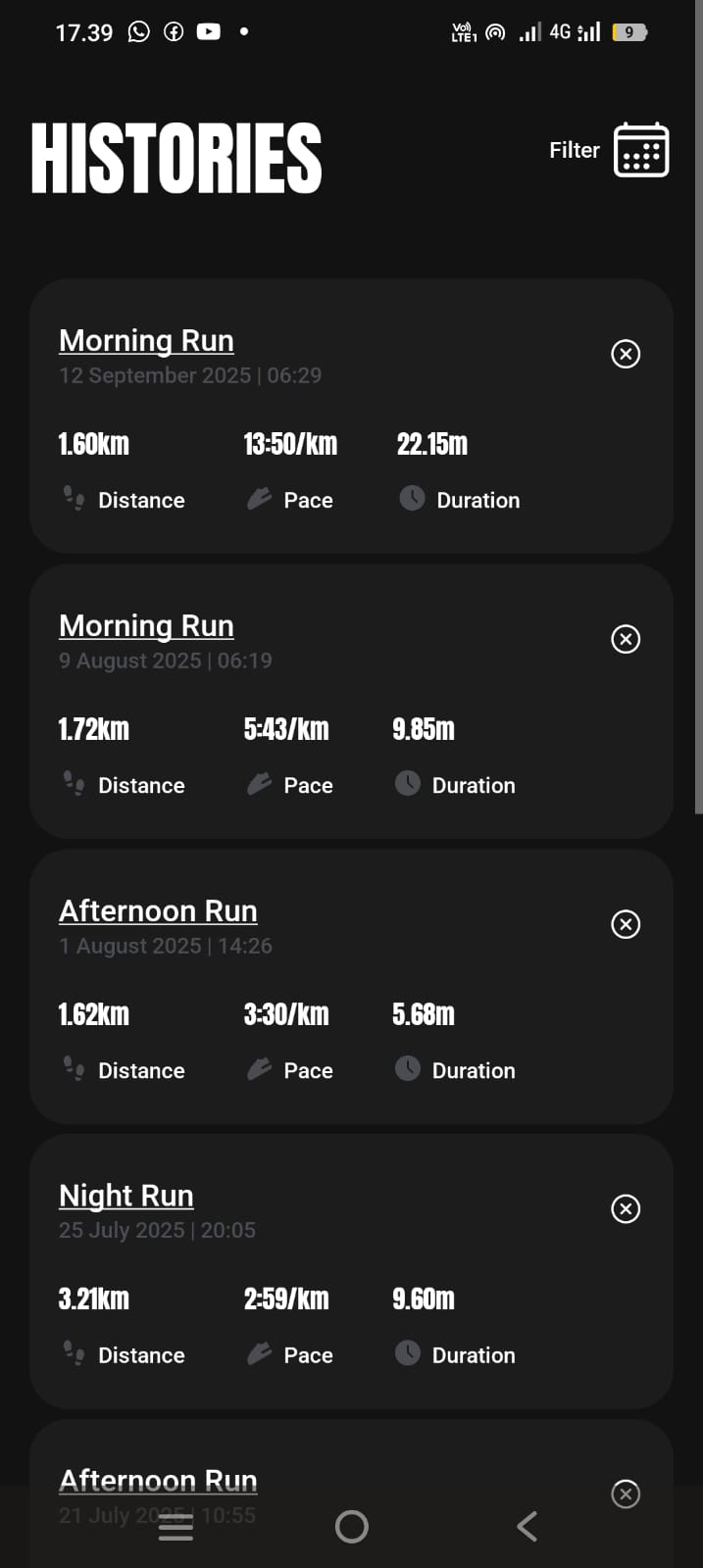This screenshot has width=703, height=1568.
Task: Open the Night Run title
Action: click(x=126, y=1196)
